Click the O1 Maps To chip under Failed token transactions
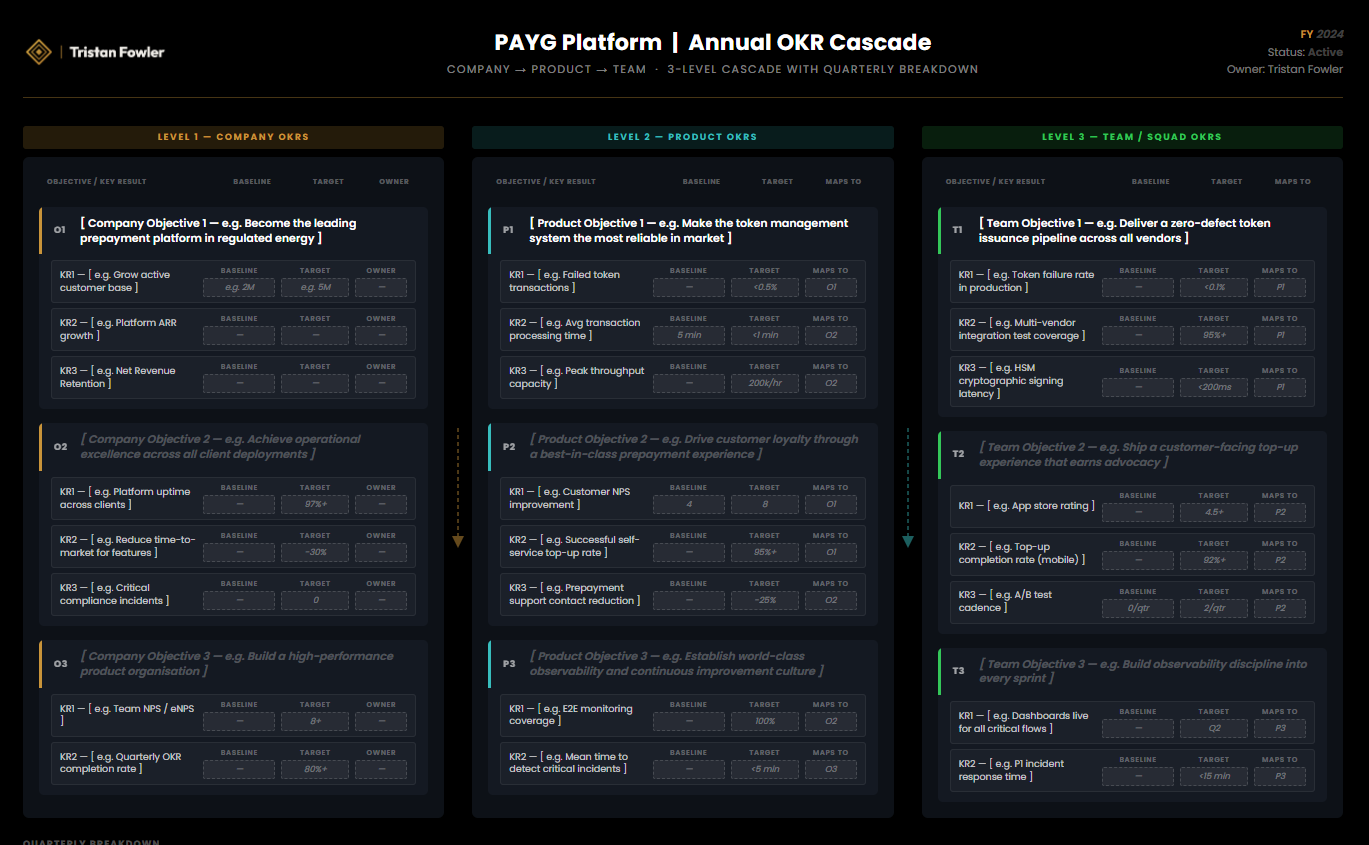This screenshot has height=845, width=1369. [x=830, y=287]
